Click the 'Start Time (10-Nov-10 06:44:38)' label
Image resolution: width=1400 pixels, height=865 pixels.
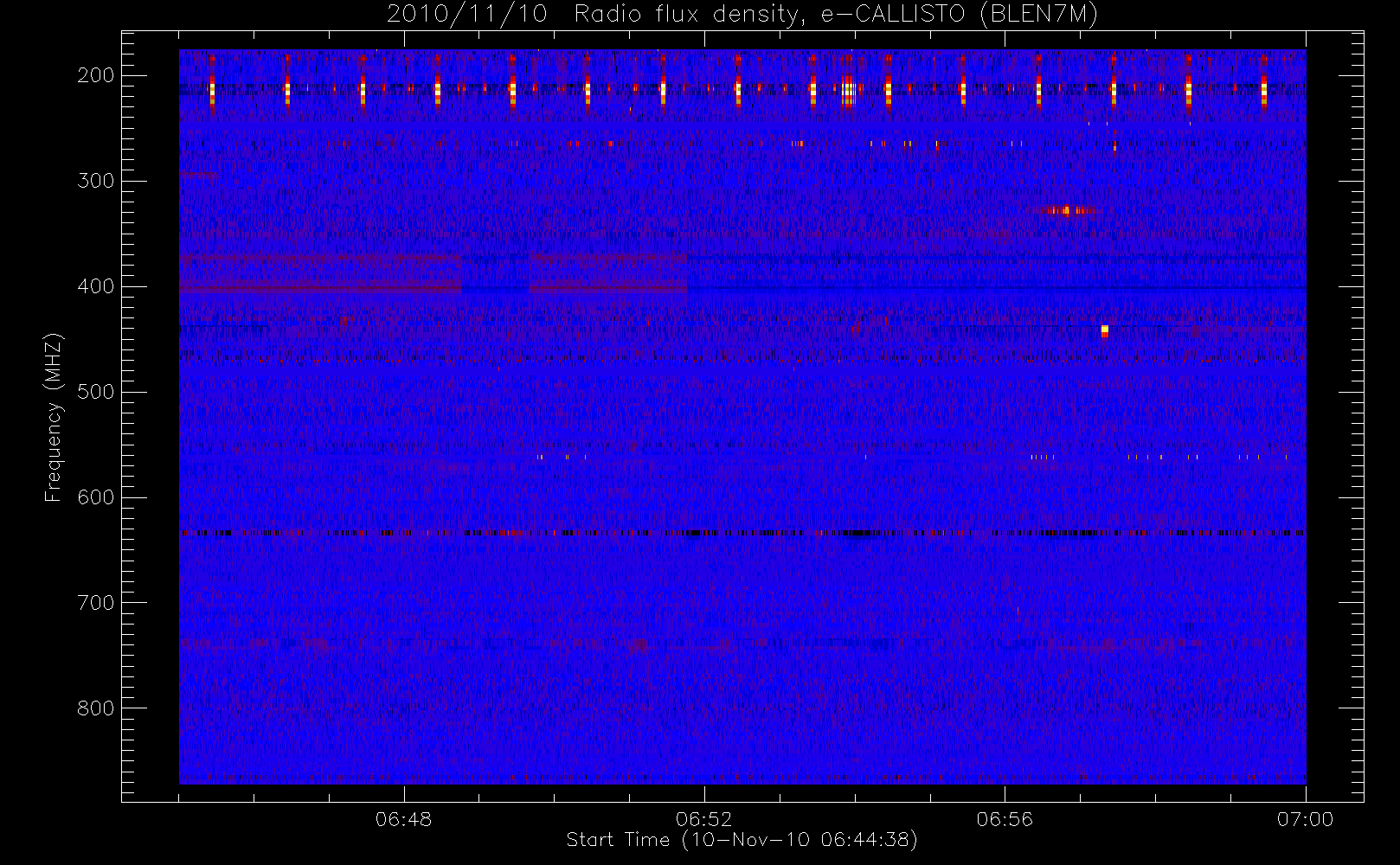[x=742, y=840]
